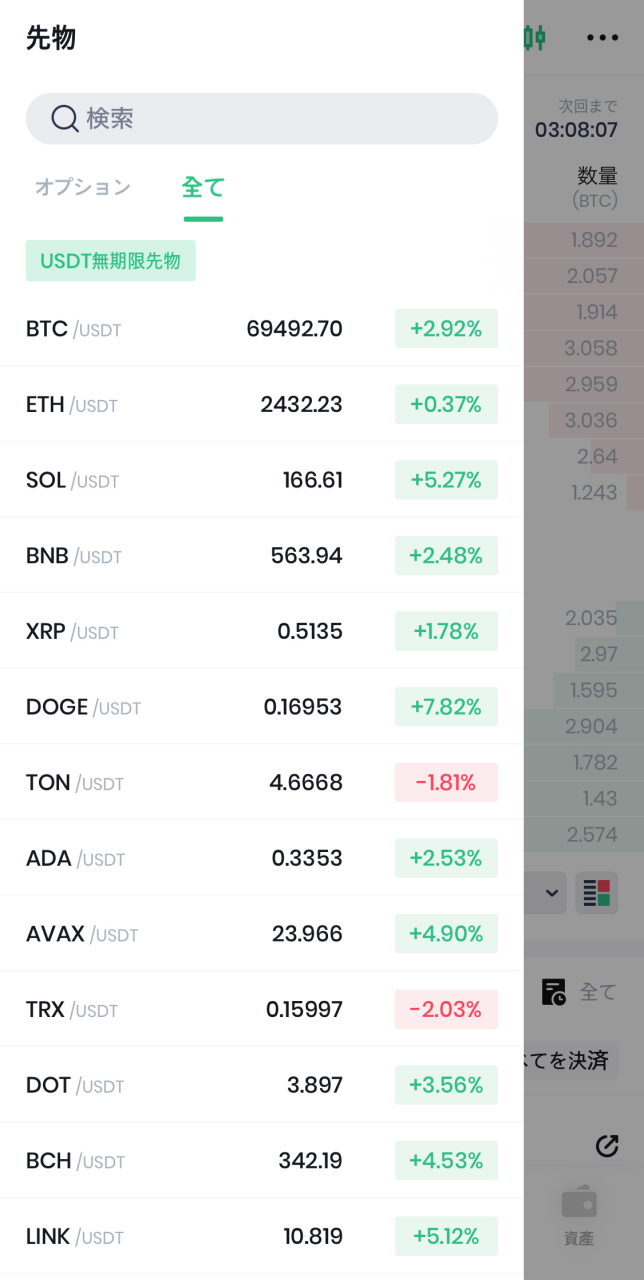Screen dimensions: 644x1280
Task: Click the circular share arrow icon
Action: tap(607, 1146)
